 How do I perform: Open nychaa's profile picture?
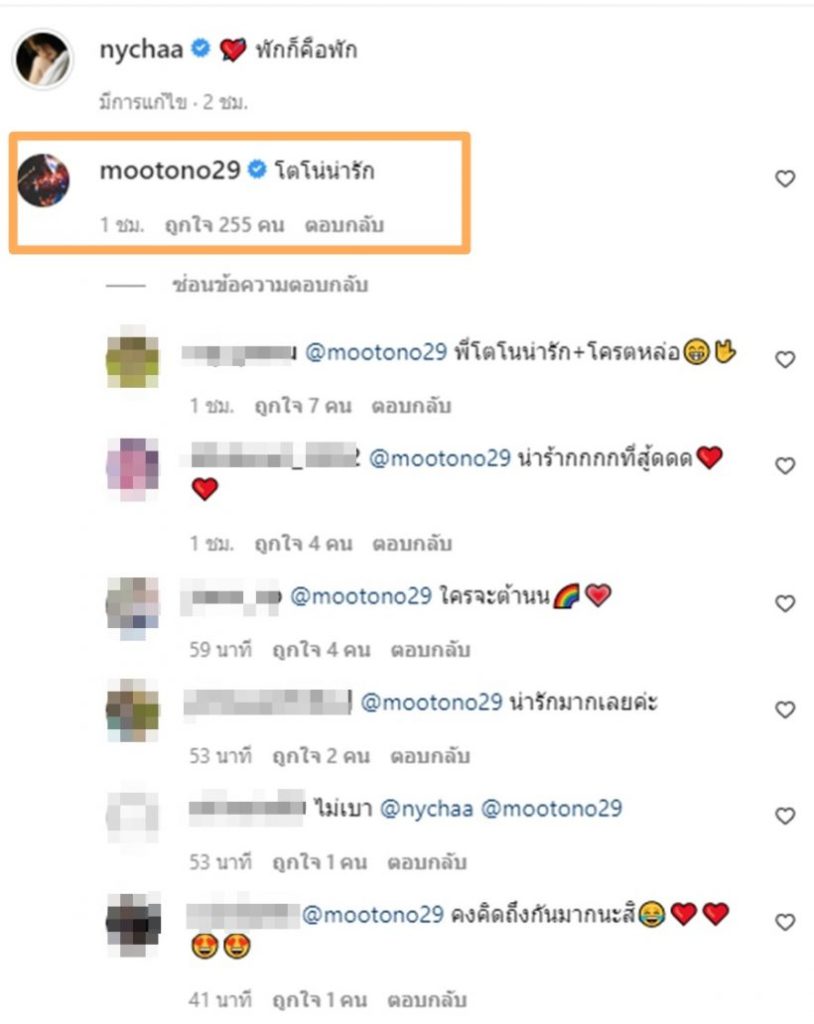[43, 59]
